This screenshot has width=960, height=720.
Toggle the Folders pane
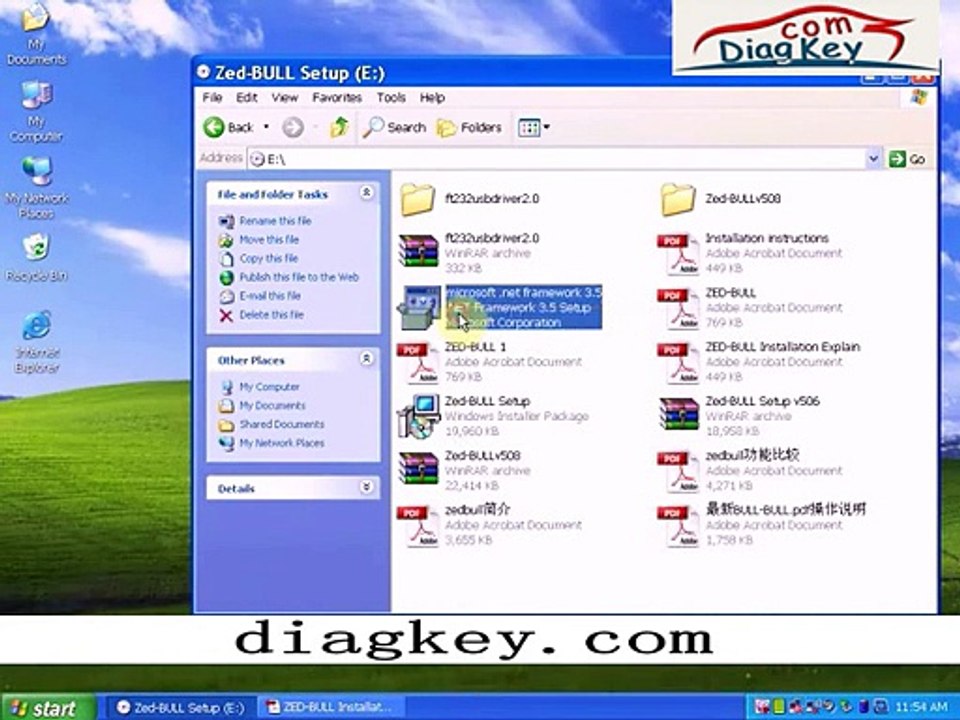[x=470, y=127]
